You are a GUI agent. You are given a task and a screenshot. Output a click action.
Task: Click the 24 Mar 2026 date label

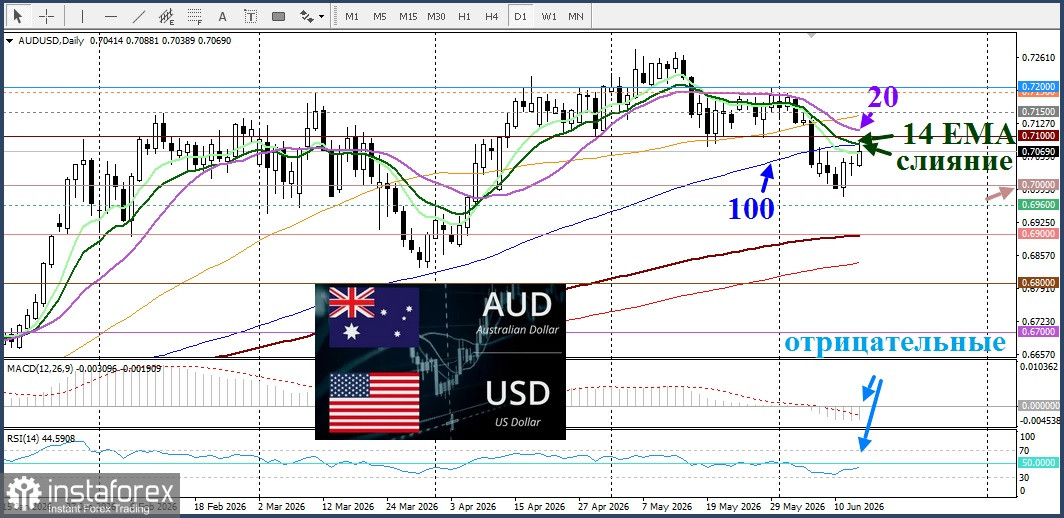pos(414,506)
